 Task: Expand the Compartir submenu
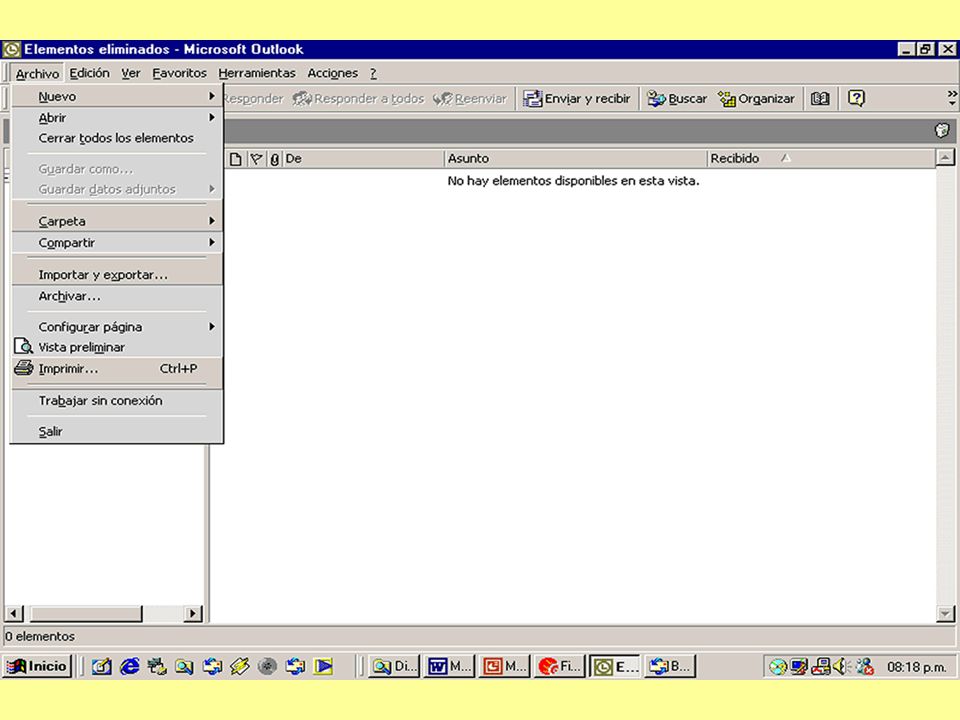coord(116,242)
